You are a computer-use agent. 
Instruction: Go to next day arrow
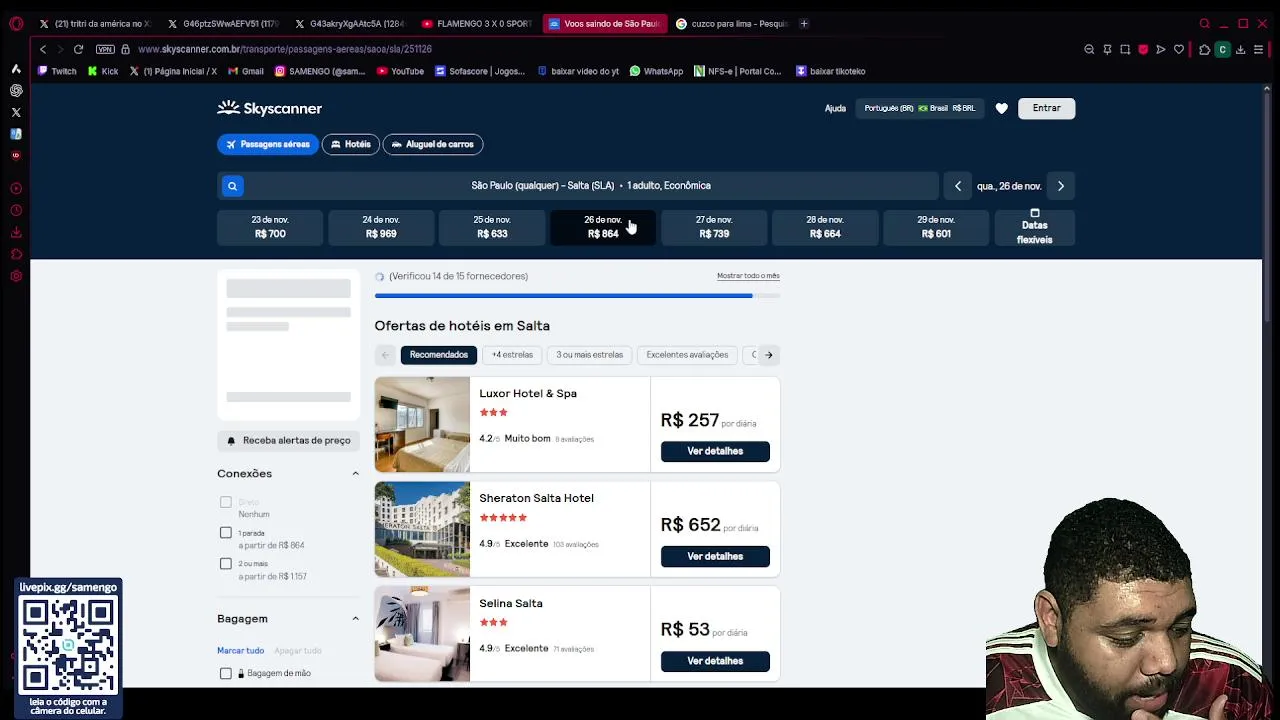[x=1061, y=186]
